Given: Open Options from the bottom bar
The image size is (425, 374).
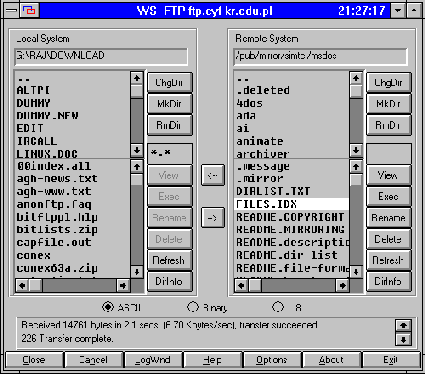Looking at the screenshot, I should (x=272, y=360).
